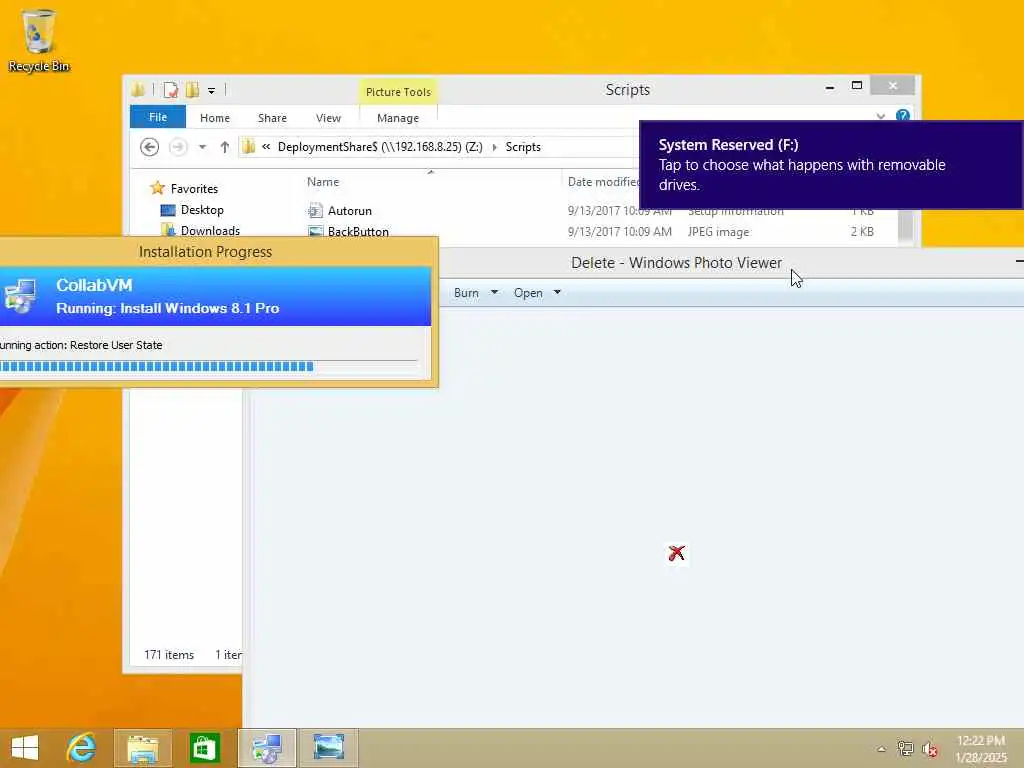The width and height of the screenshot is (1024, 768).
Task: Minimize the Scripts Explorer window
Action: click(829, 86)
